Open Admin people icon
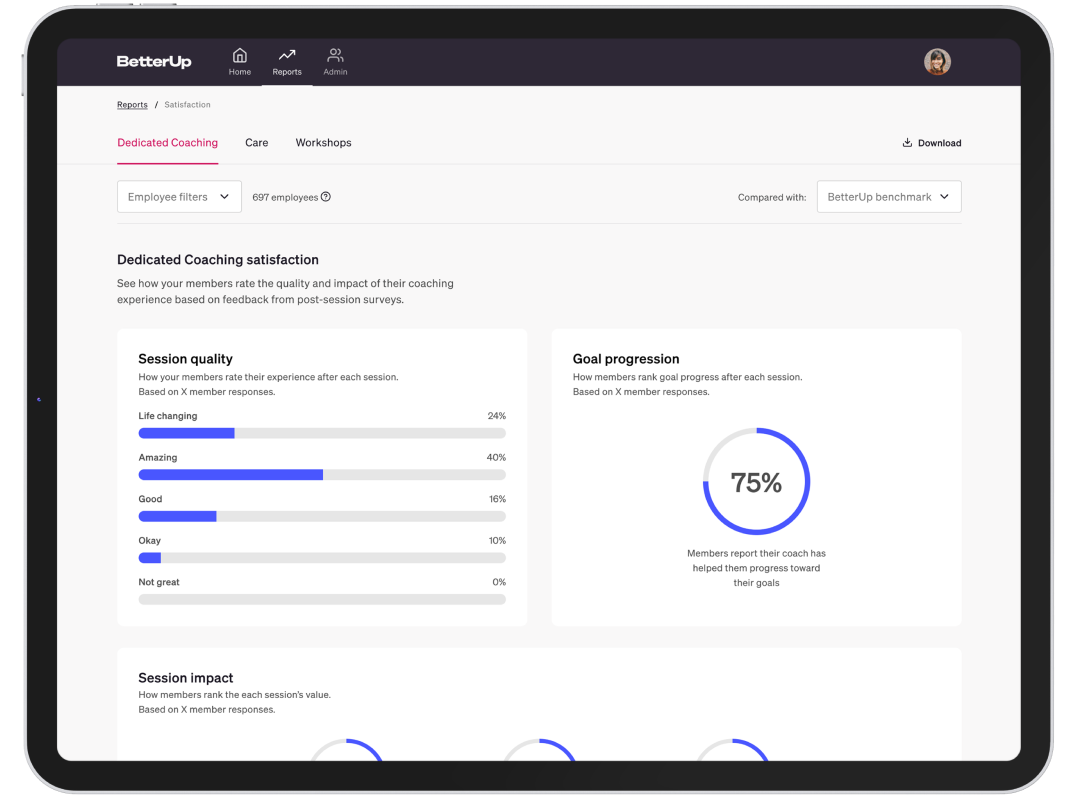Screen dimensions: 1078x800 pos(335,56)
